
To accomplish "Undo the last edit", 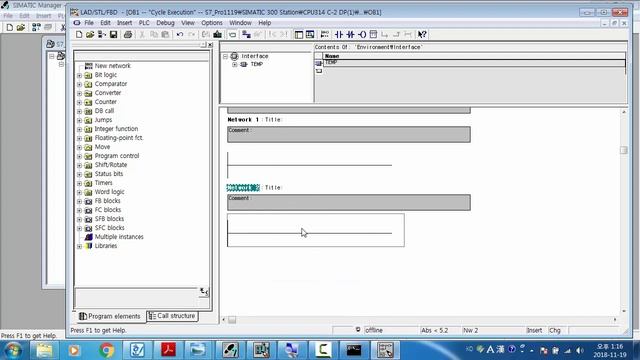I will click(x=180, y=35).
